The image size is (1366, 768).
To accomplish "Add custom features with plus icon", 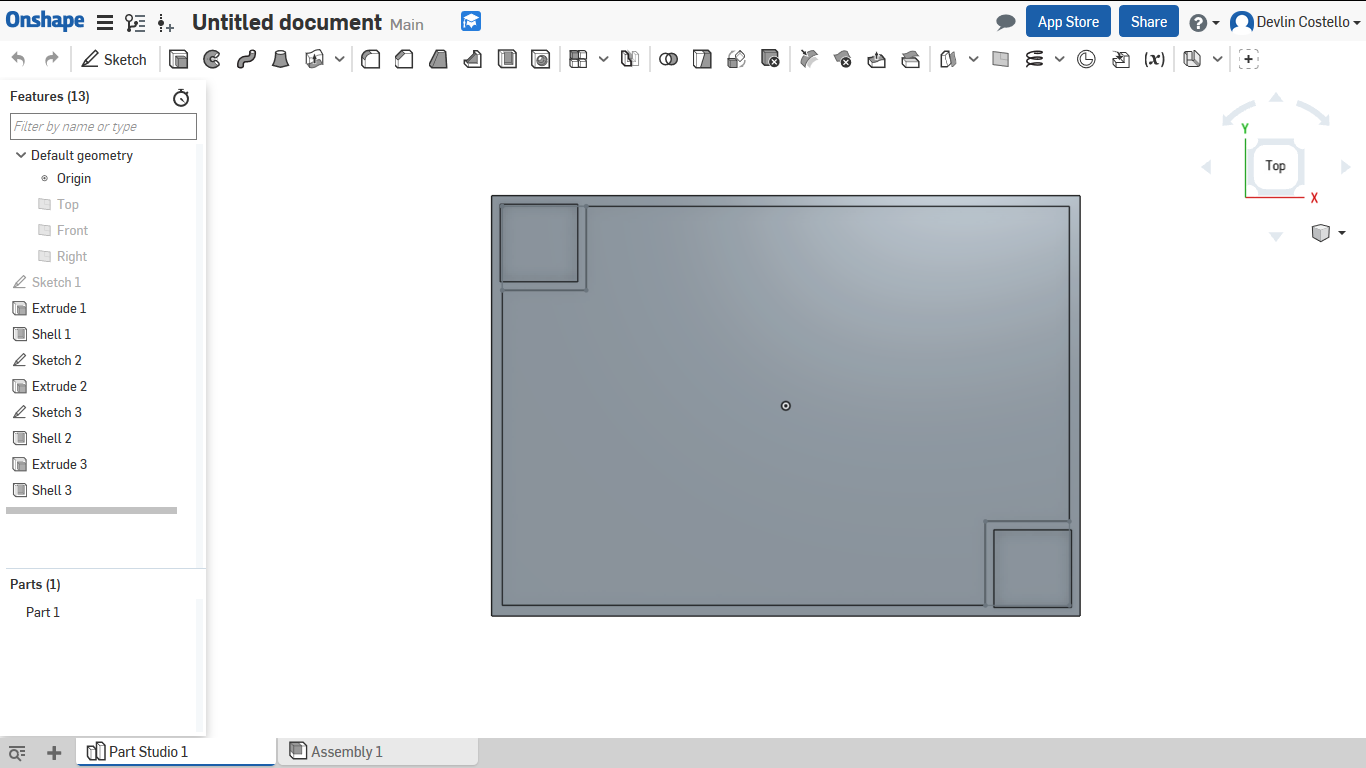I will point(1248,59).
